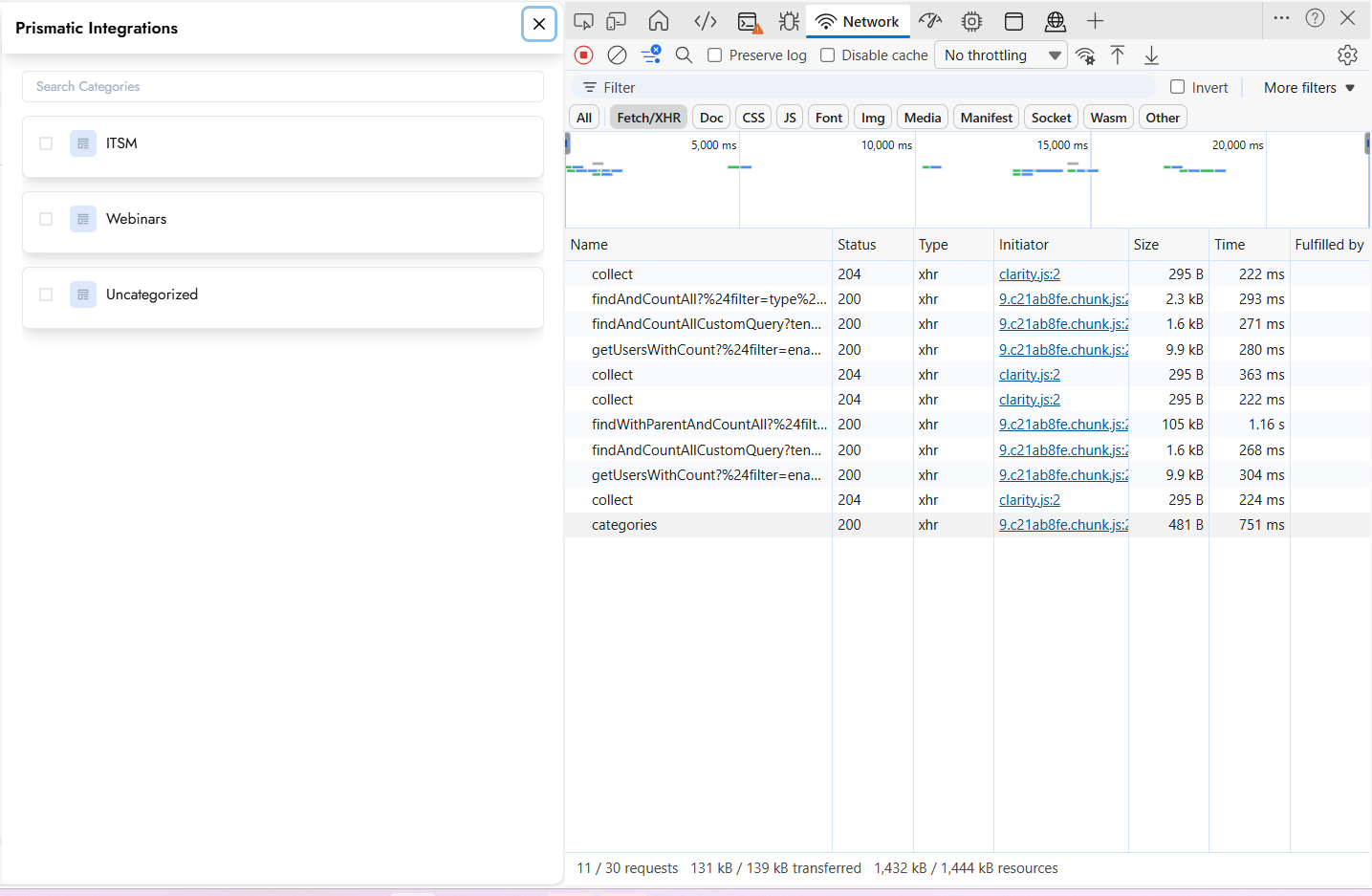1372x896 pixels.
Task: Tick the ITSM category checkbox
Action: 46,143
